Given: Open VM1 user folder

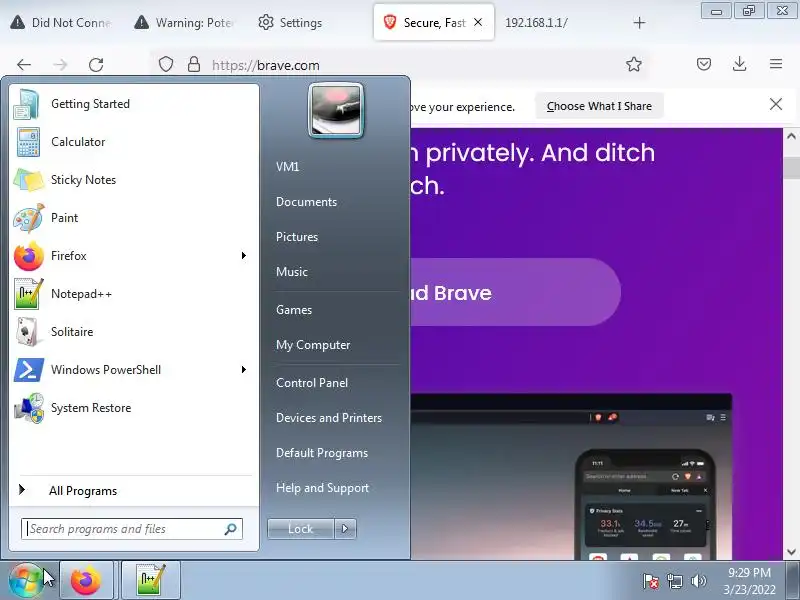Looking at the screenshot, I should coord(287,167).
